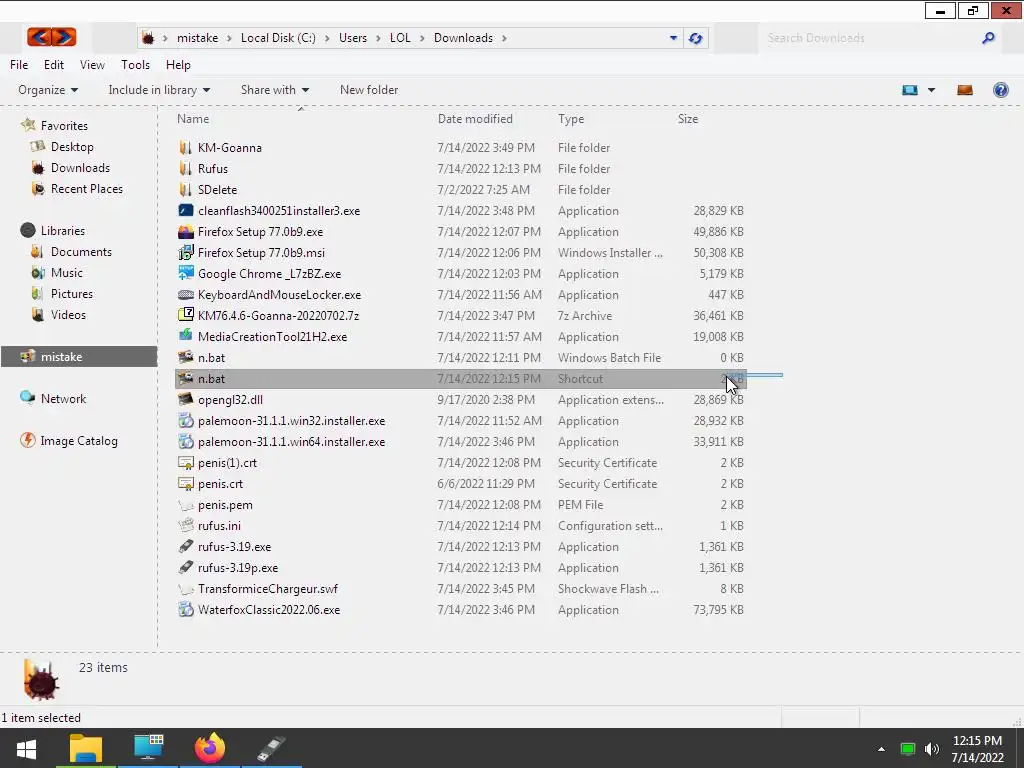
Task: Select the cleanflash3400251installer3.exe icon
Action: [x=186, y=210]
